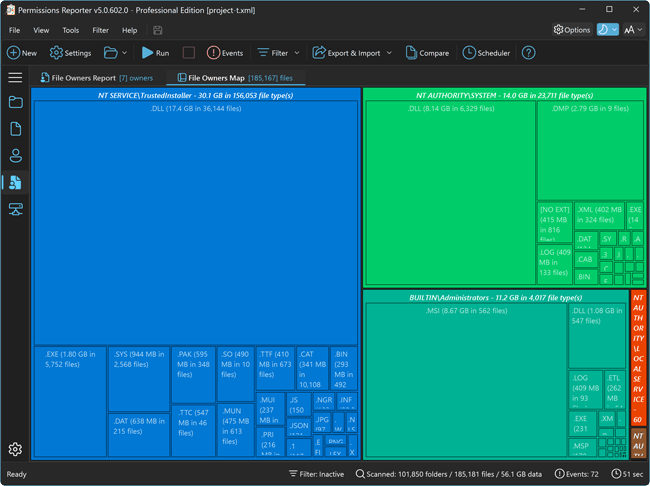Select SYSTEM .LOG 133 files block
The width and height of the screenshot is (650, 486).
click(555, 264)
